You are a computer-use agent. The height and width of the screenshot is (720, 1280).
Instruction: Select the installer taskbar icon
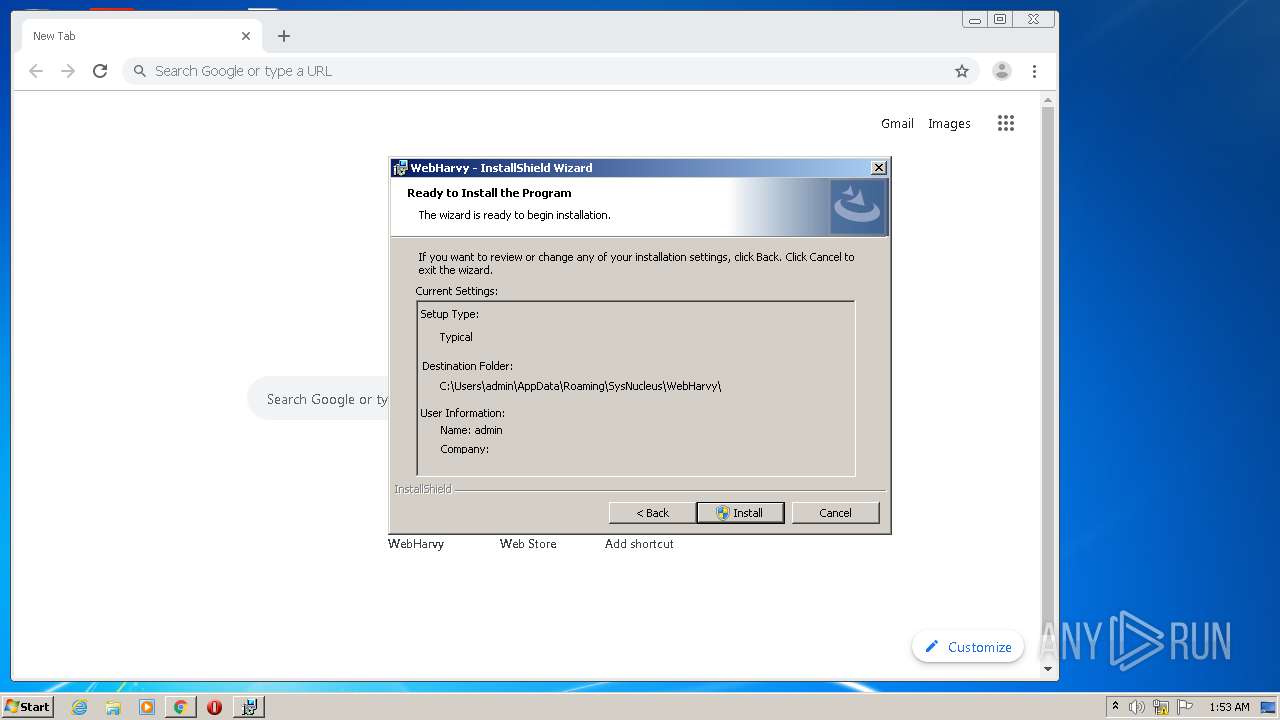click(249, 707)
